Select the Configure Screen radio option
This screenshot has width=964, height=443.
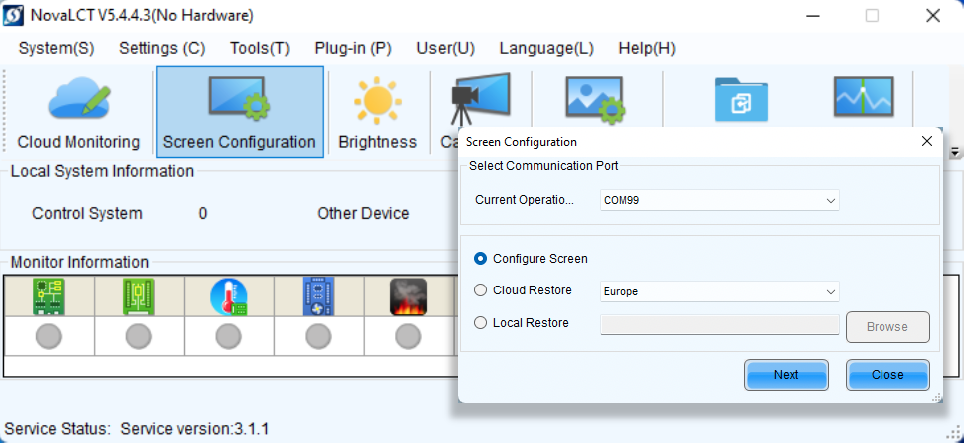click(481, 258)
